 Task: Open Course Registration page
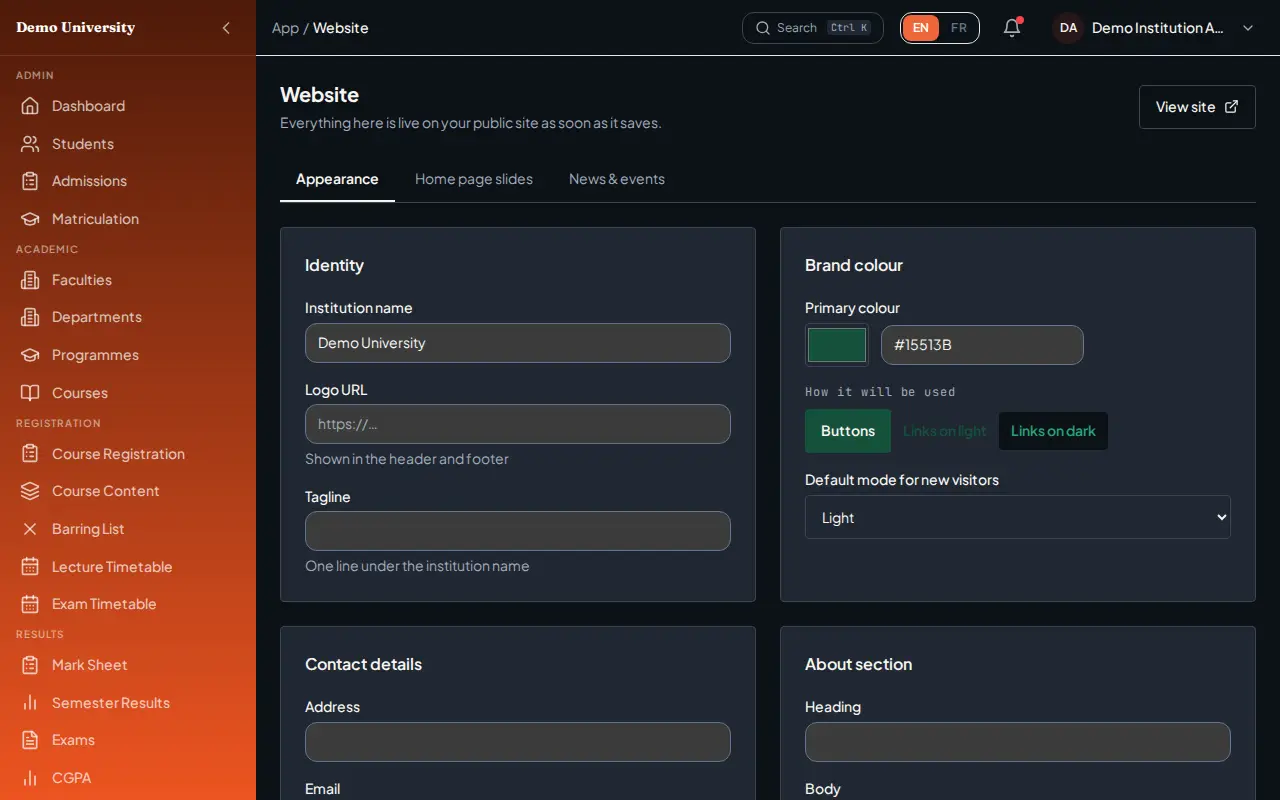(128, 454)
